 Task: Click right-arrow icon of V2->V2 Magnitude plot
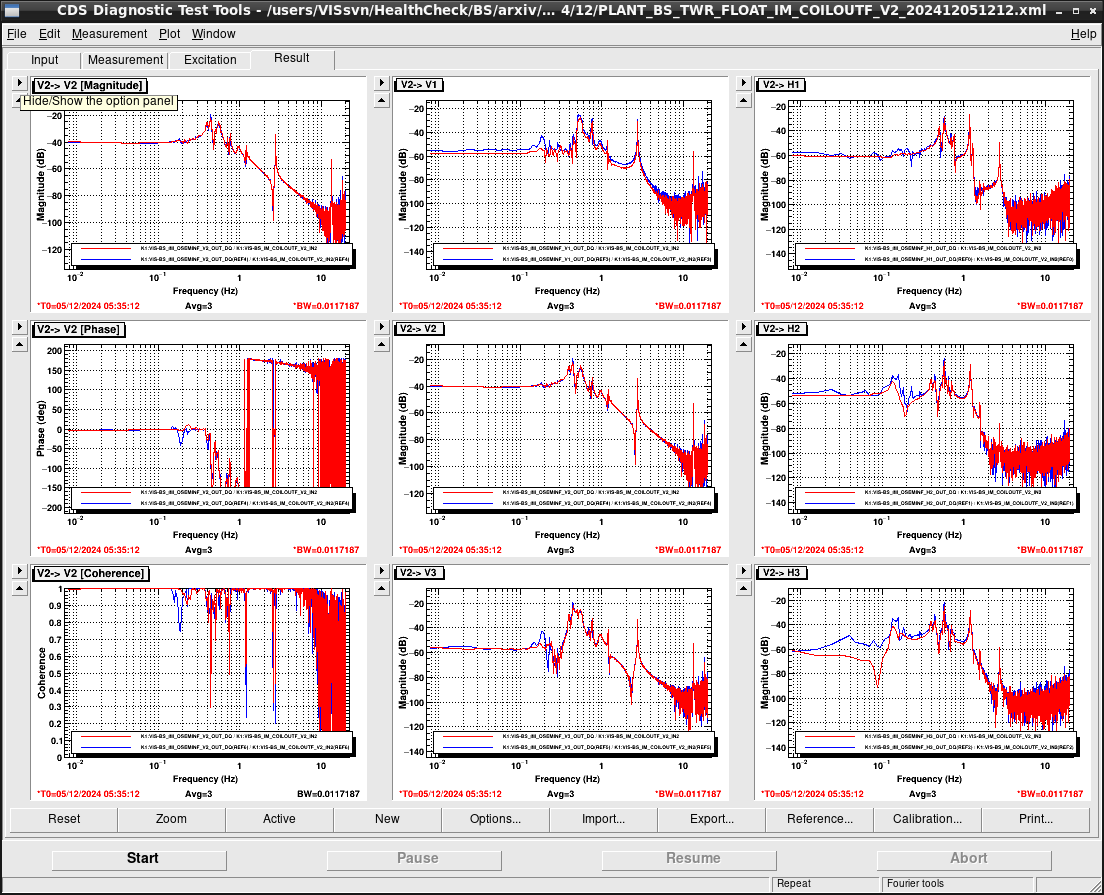click(20, 83)
